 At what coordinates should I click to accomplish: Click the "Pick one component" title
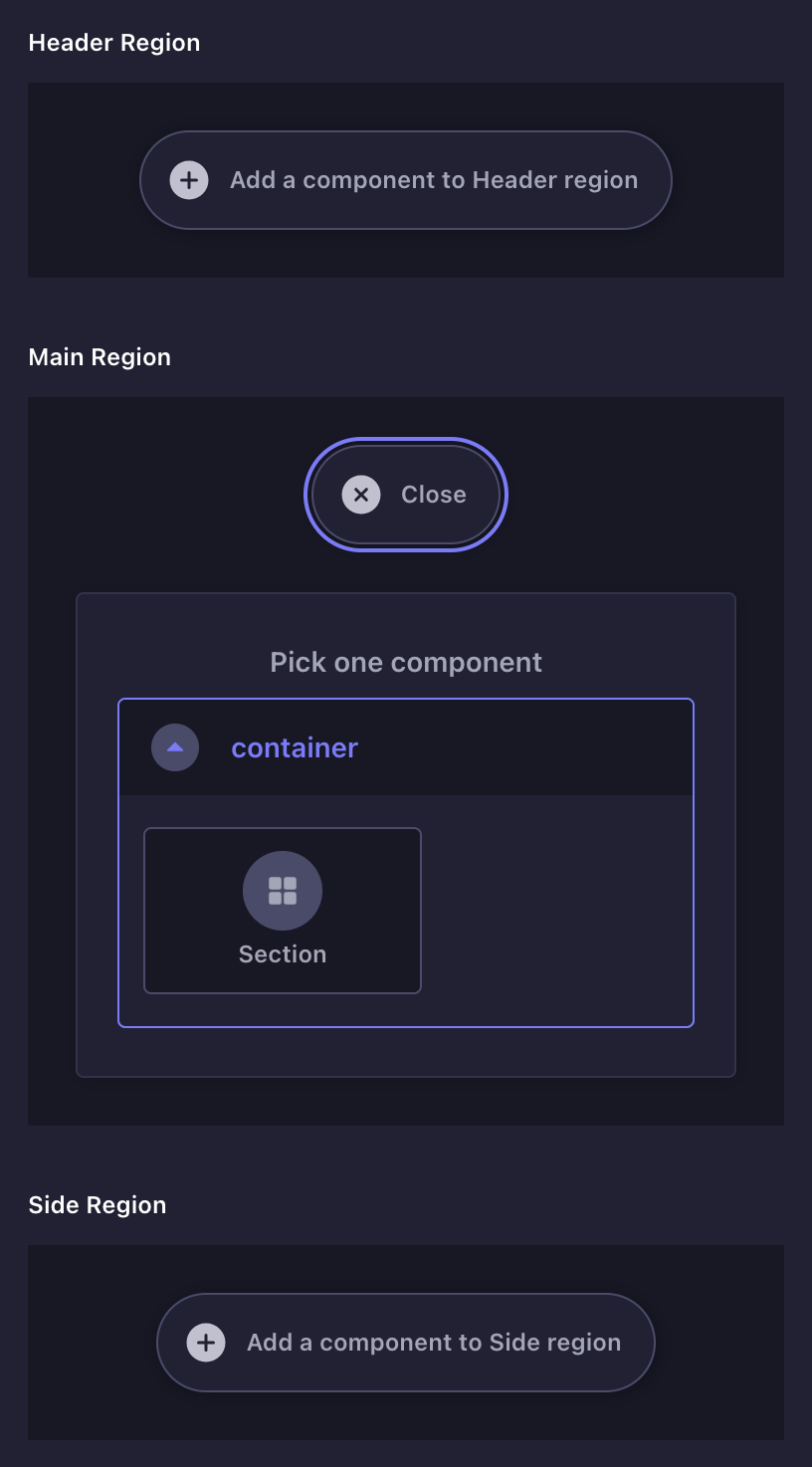(406, 663)
